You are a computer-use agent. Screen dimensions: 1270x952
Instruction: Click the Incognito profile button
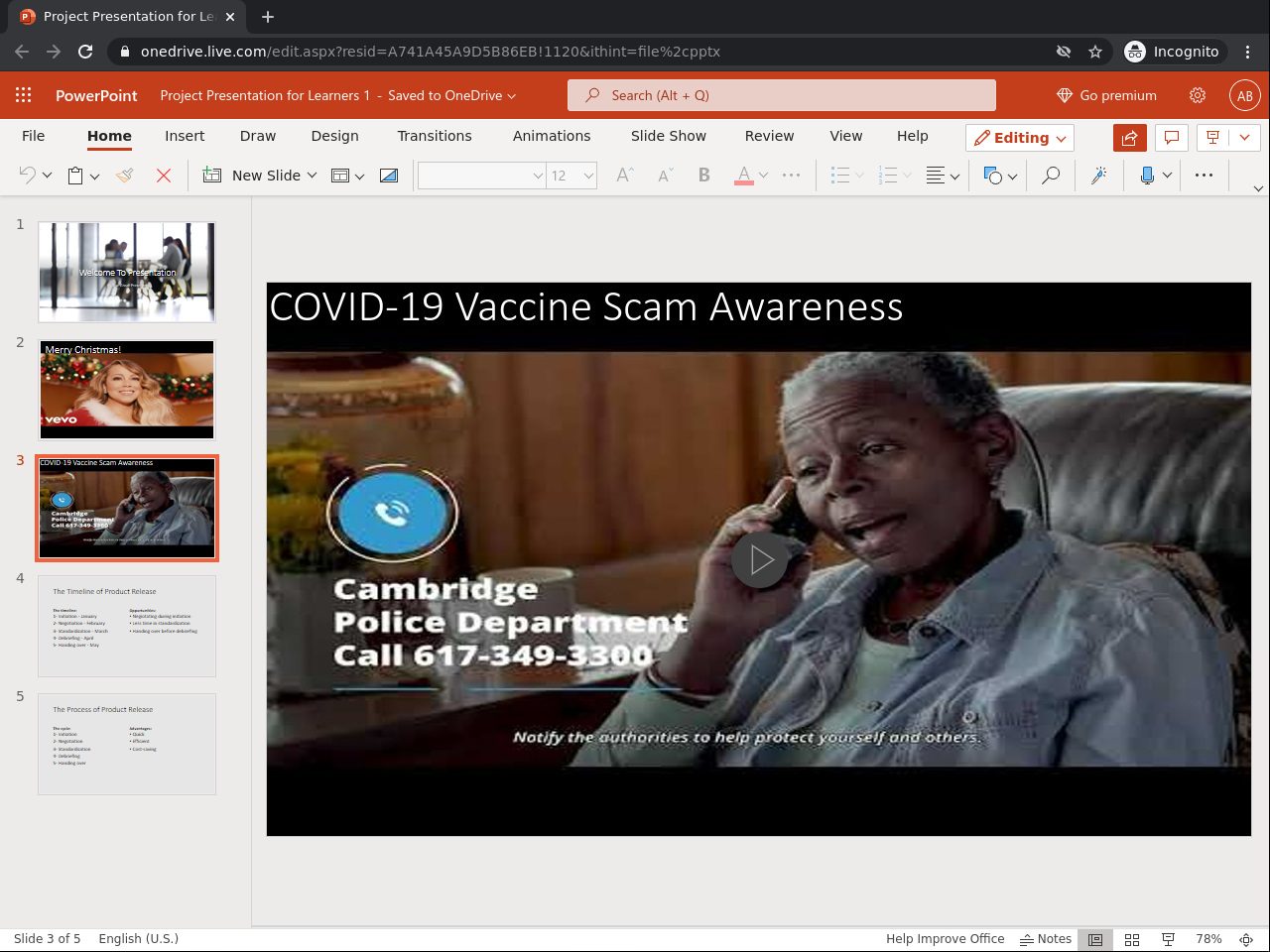[1173, 52]
